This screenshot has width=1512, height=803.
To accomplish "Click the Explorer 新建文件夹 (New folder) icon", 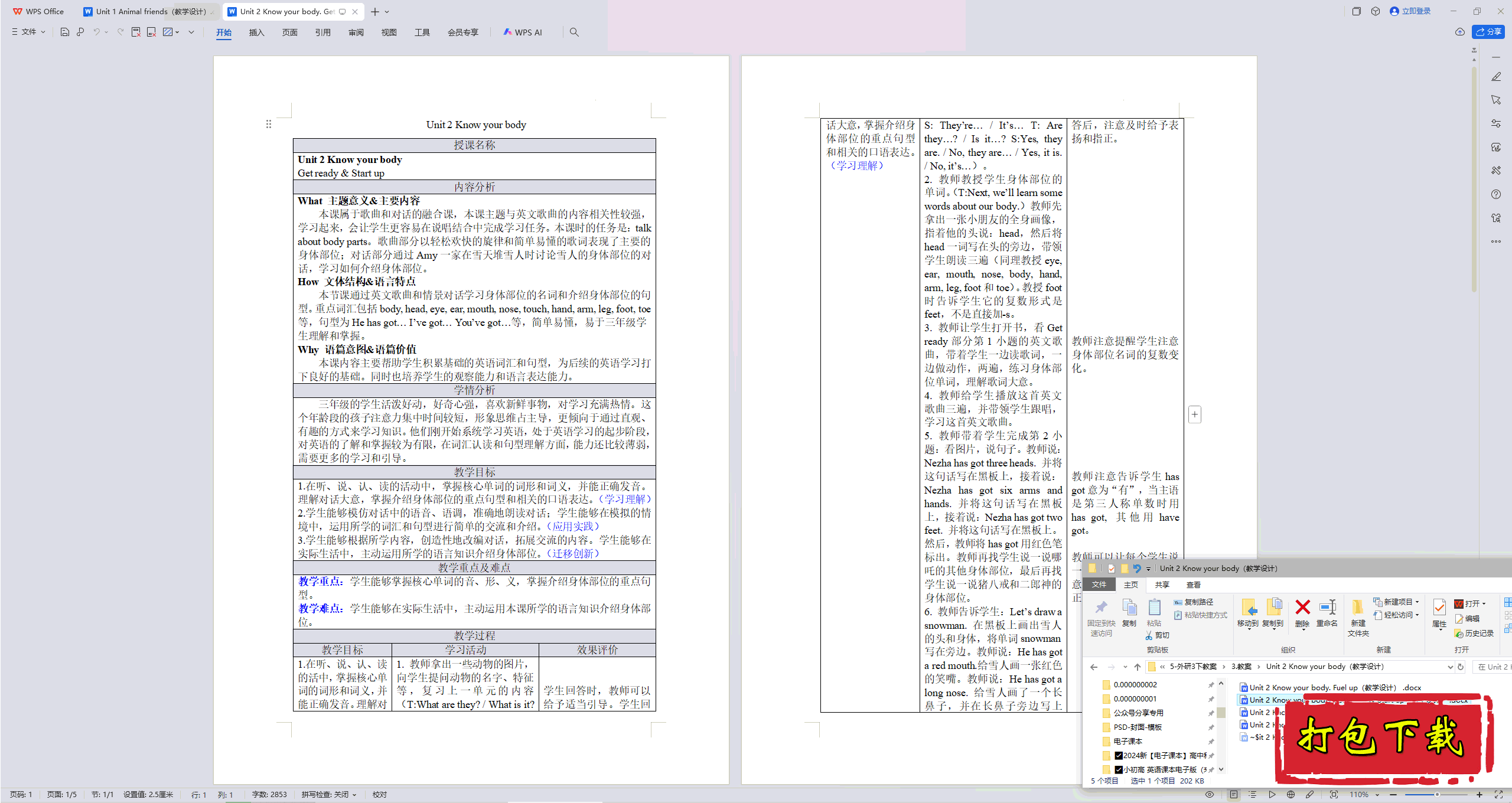I will 1358,618.
